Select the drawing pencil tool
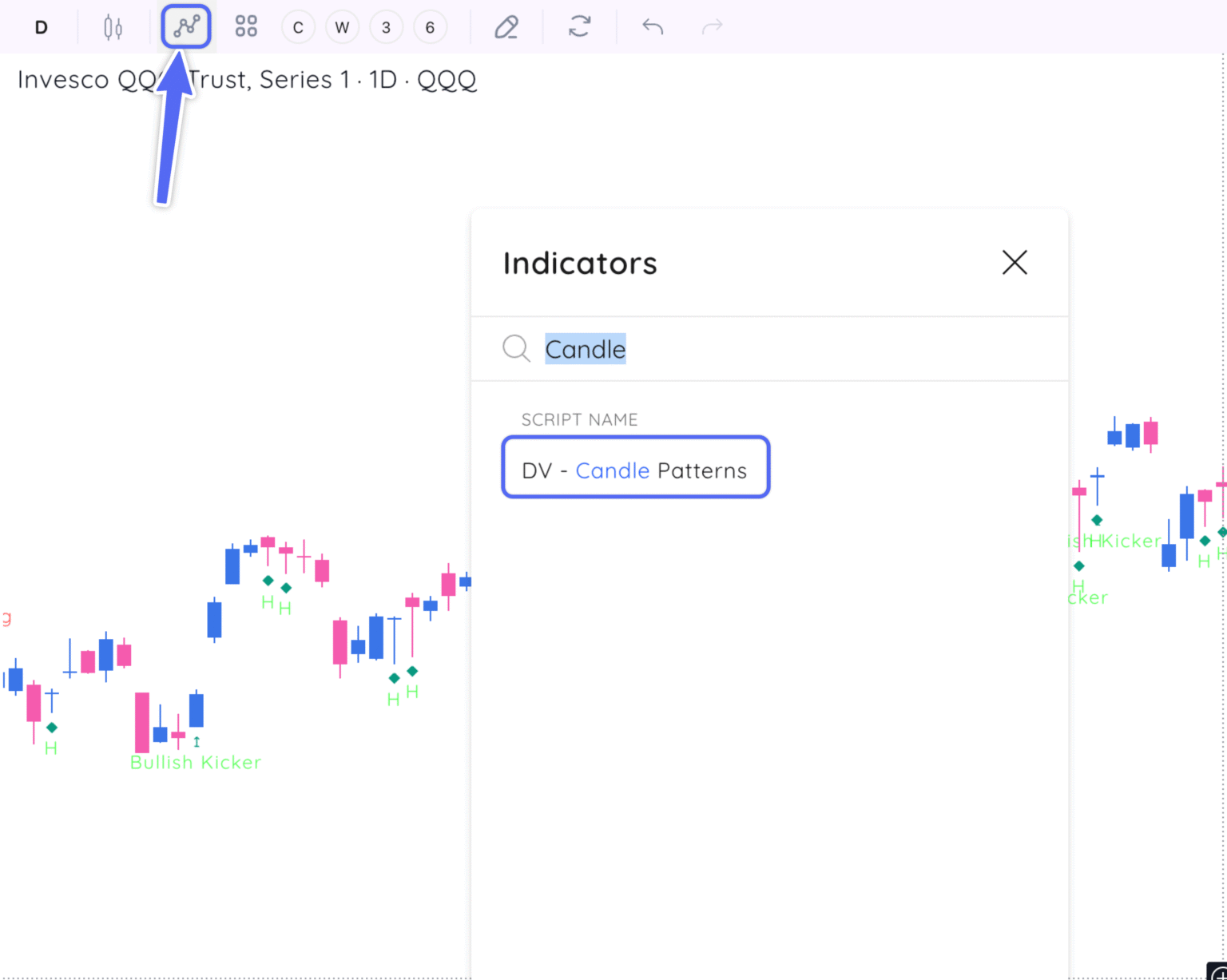This screenshot has height=980, width=1227. pyautogui.click(x=507, y=26)
